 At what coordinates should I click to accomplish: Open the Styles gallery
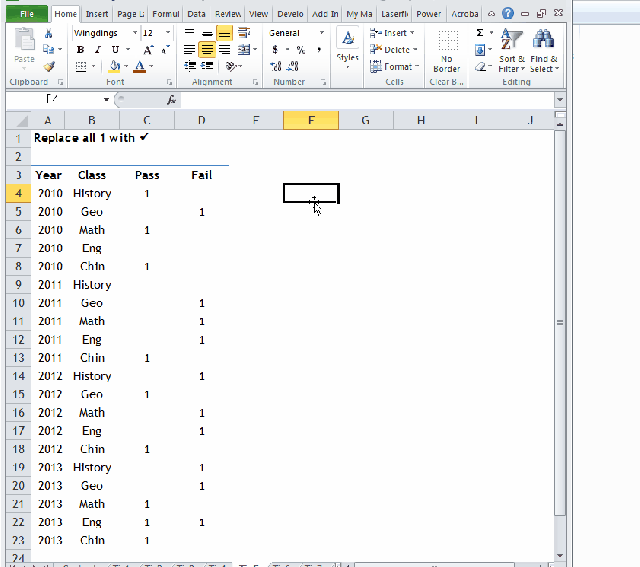348,48
